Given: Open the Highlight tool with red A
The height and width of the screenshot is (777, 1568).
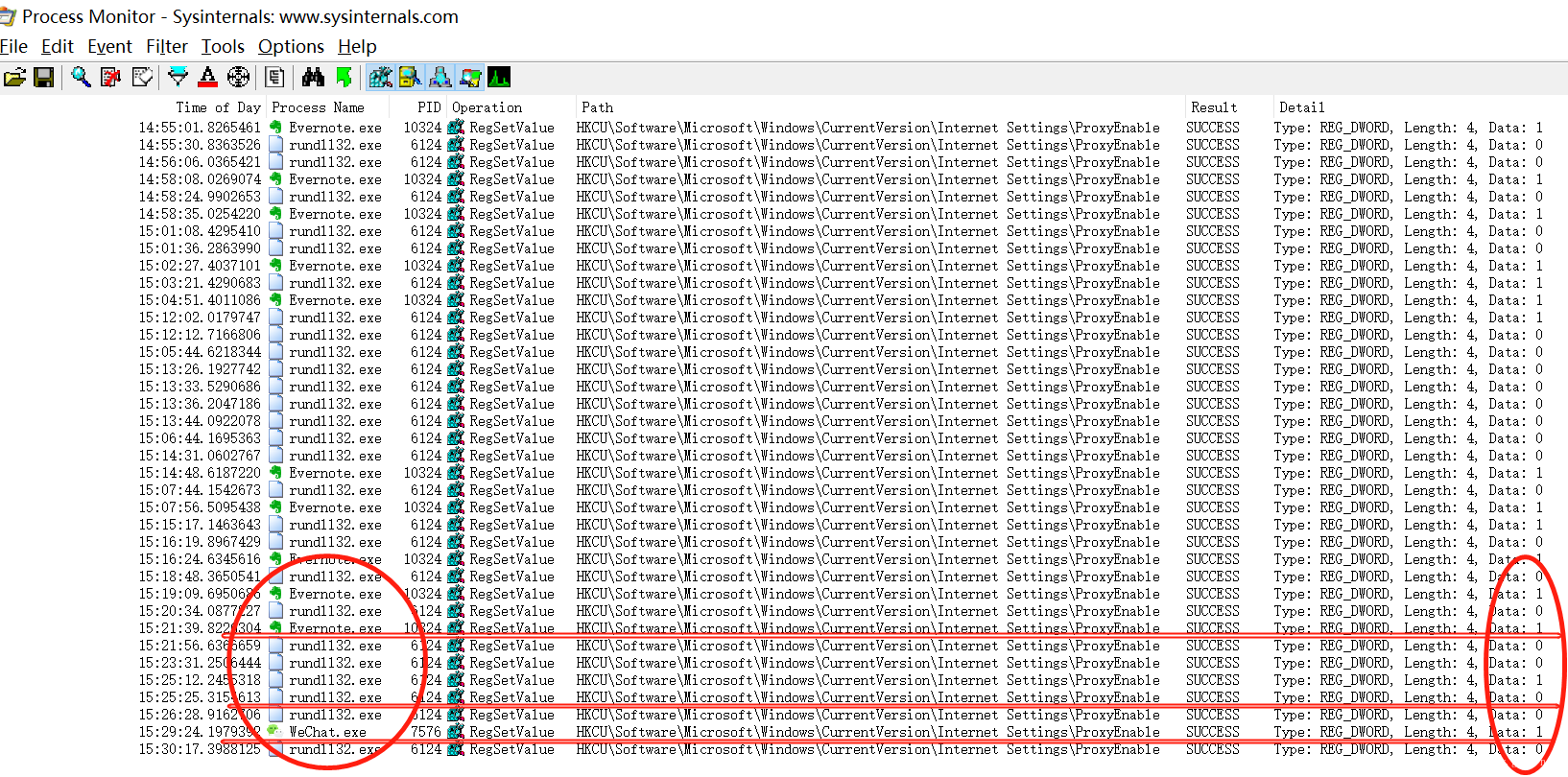Looking at the screenshot, I should pos(207,78).
